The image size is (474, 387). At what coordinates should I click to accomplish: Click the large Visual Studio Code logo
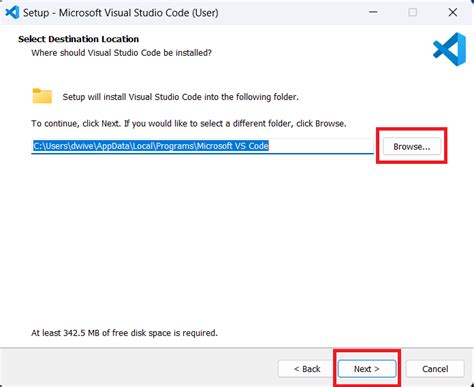click(449, 49)
